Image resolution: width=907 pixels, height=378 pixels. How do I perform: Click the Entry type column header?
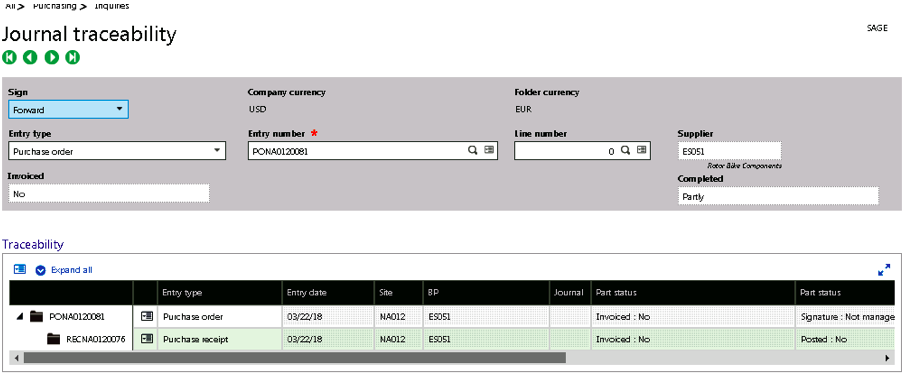click(220, 293)
